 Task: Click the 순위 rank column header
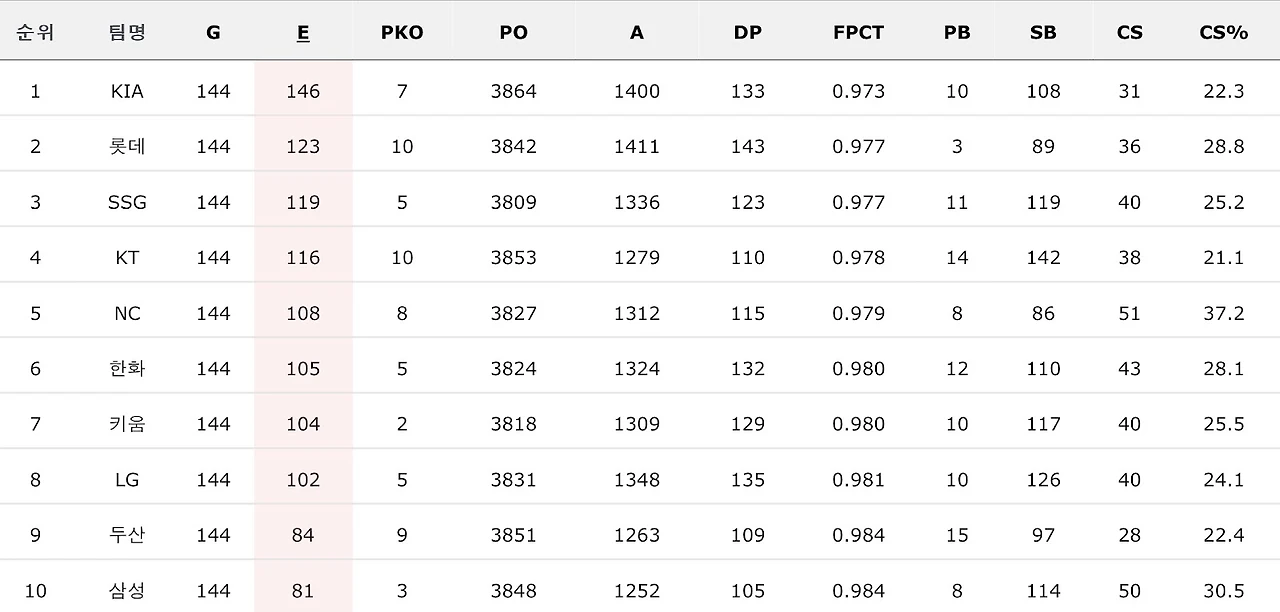point(35,32)
